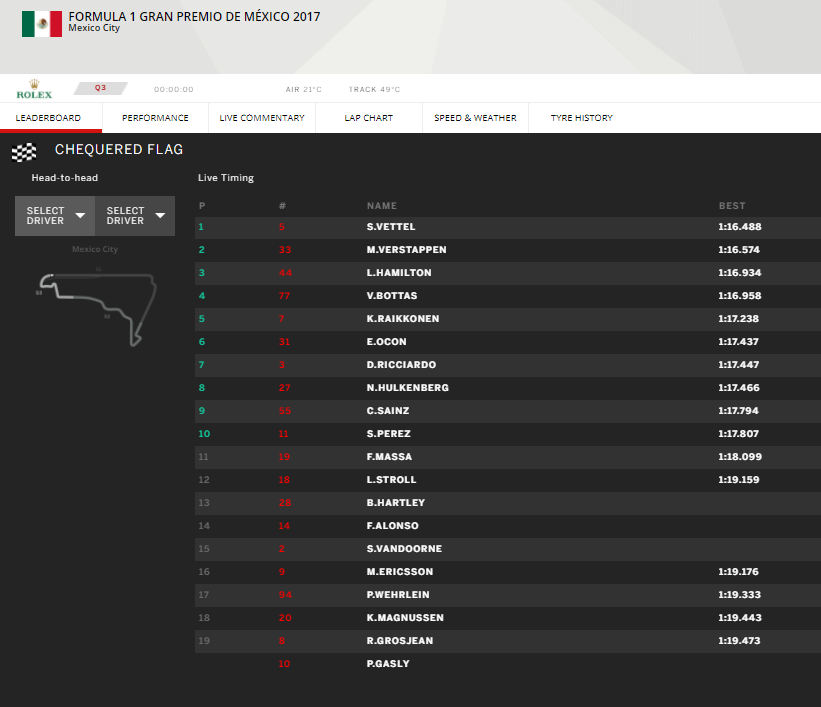Click P.WEHRLEIN driver name

(x=398, y=595)
